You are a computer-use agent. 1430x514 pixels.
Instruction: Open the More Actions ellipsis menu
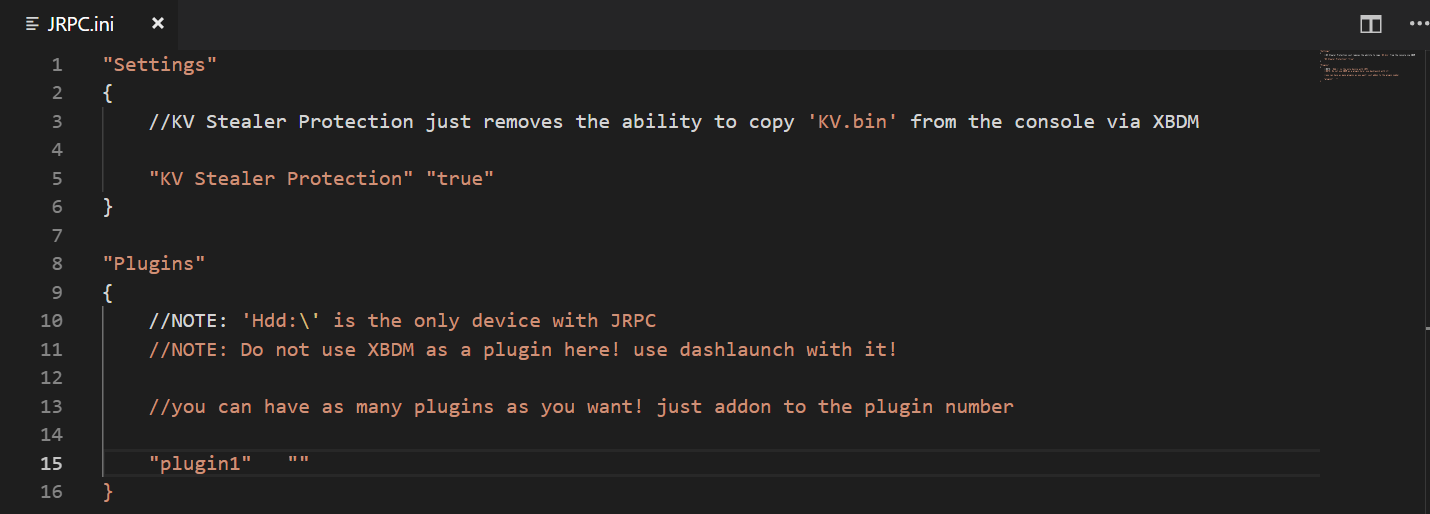click(x=1419, y=24)
